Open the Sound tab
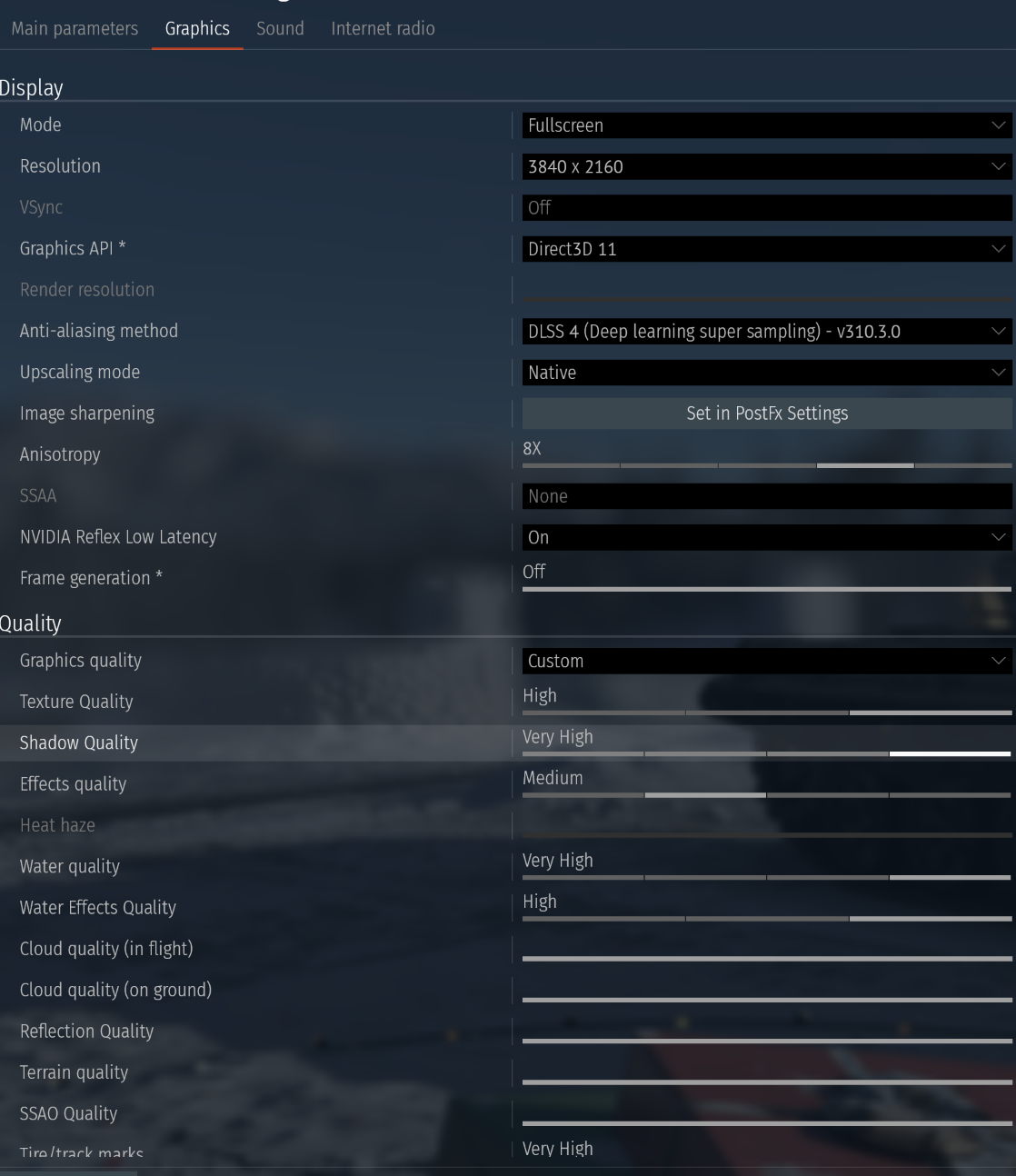 (x=280, y=28)
